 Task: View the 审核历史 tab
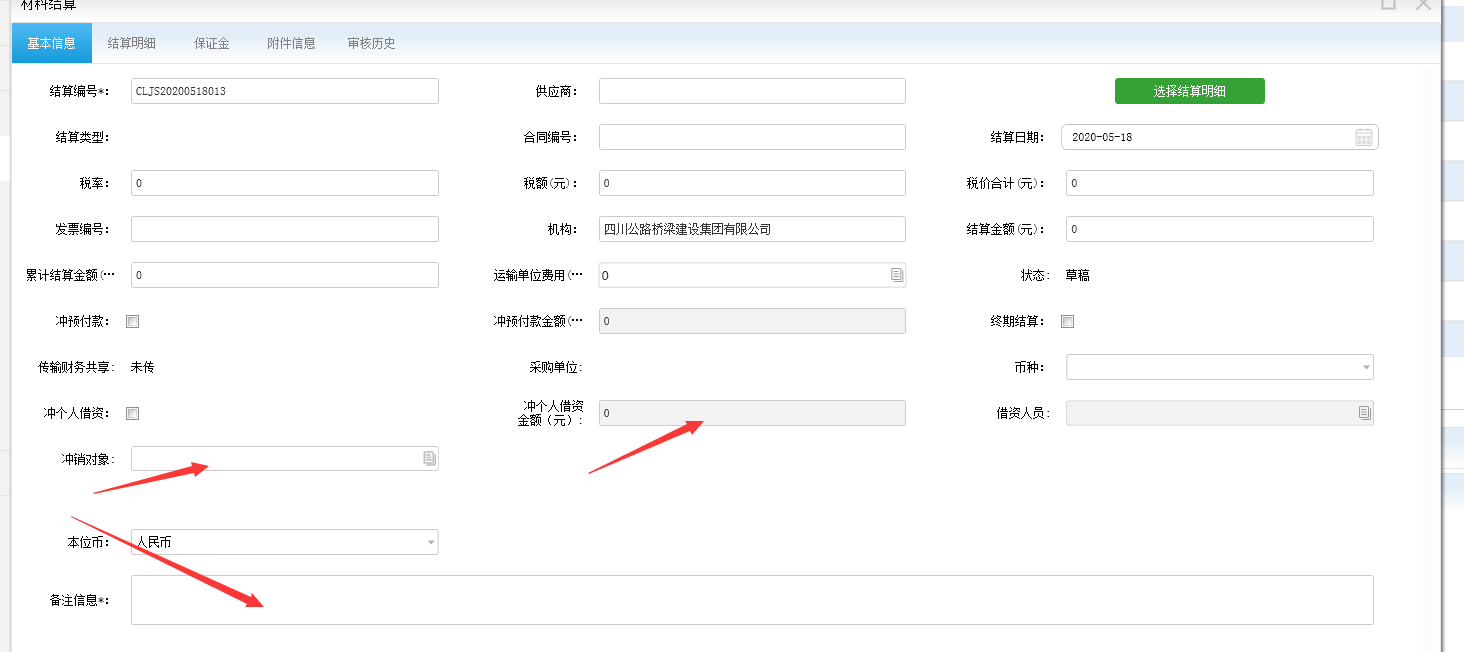click(x=371, y=43)
